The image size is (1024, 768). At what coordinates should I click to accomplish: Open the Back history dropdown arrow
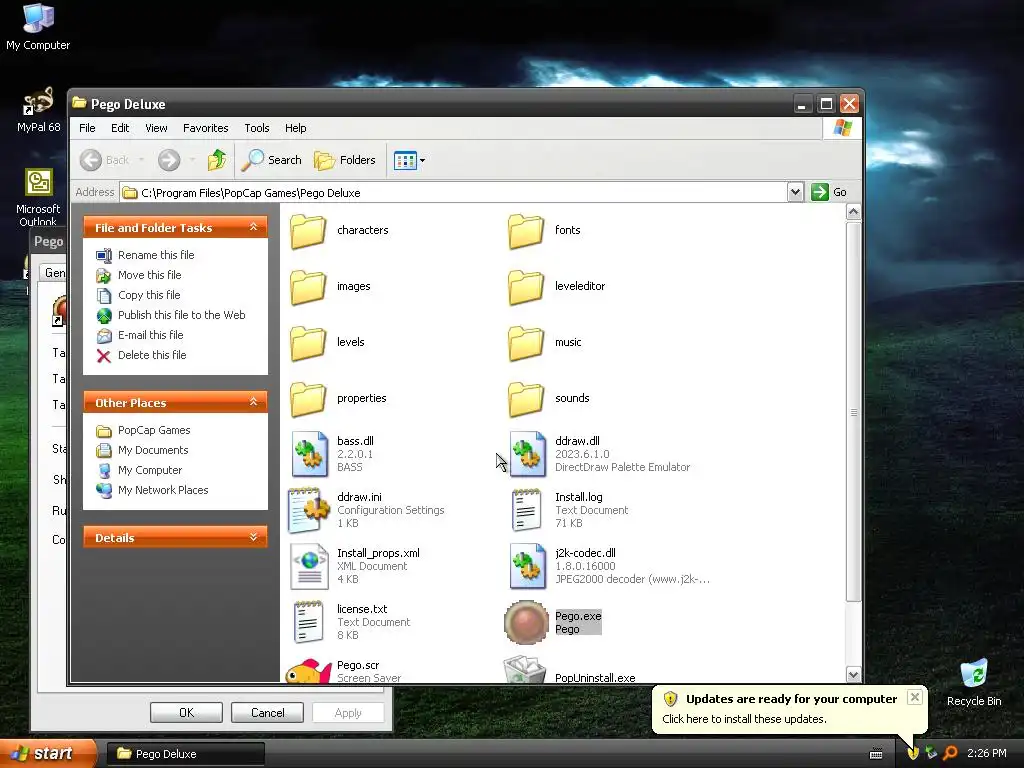[x=141, y=160]
